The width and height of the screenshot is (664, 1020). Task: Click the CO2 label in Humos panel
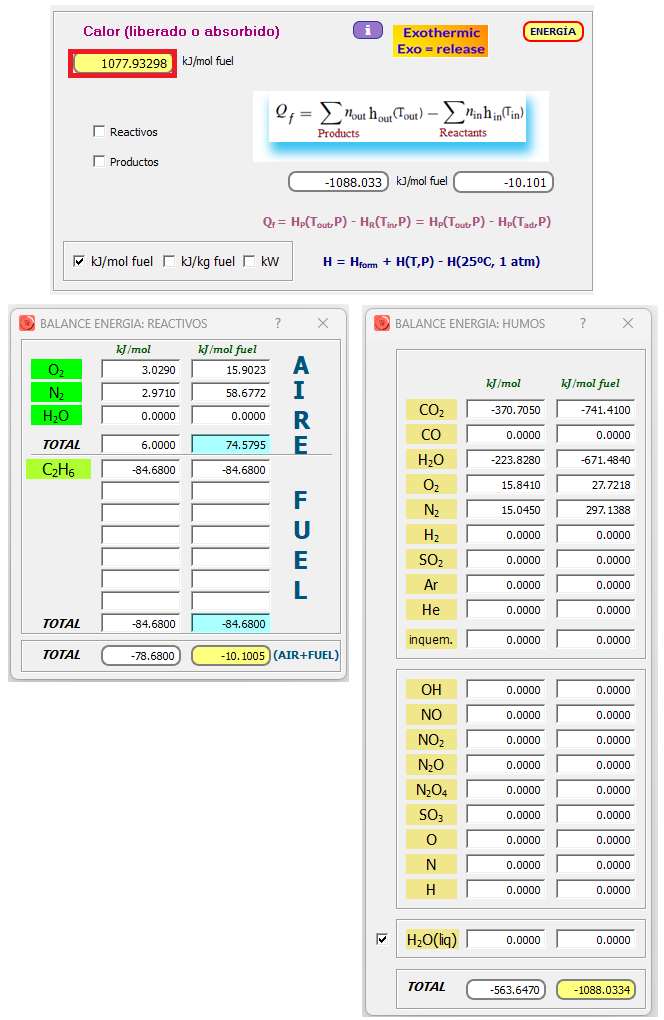[x=431, y=410]
